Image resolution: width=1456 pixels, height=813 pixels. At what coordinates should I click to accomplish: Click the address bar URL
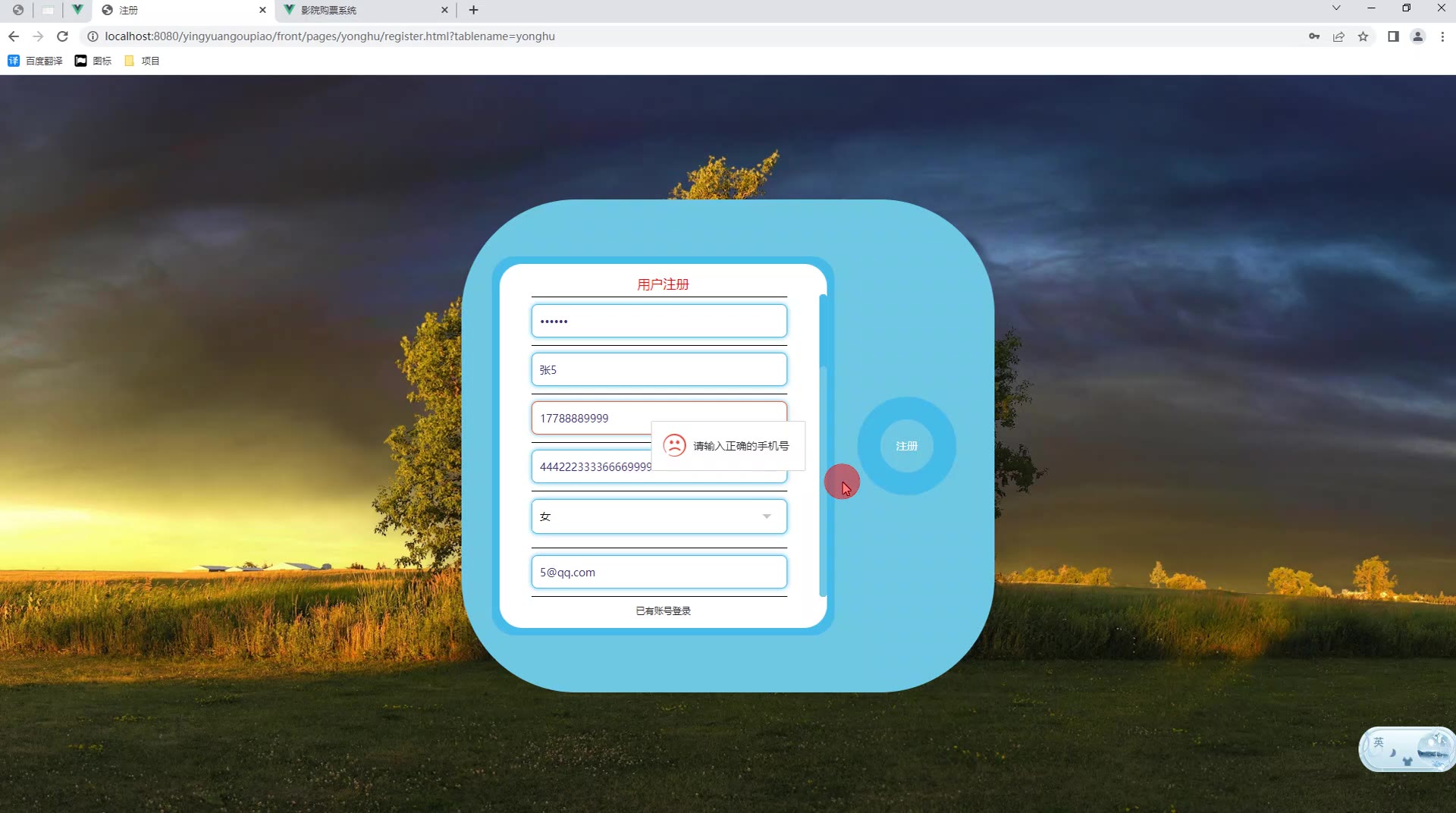tap(330, 36)
